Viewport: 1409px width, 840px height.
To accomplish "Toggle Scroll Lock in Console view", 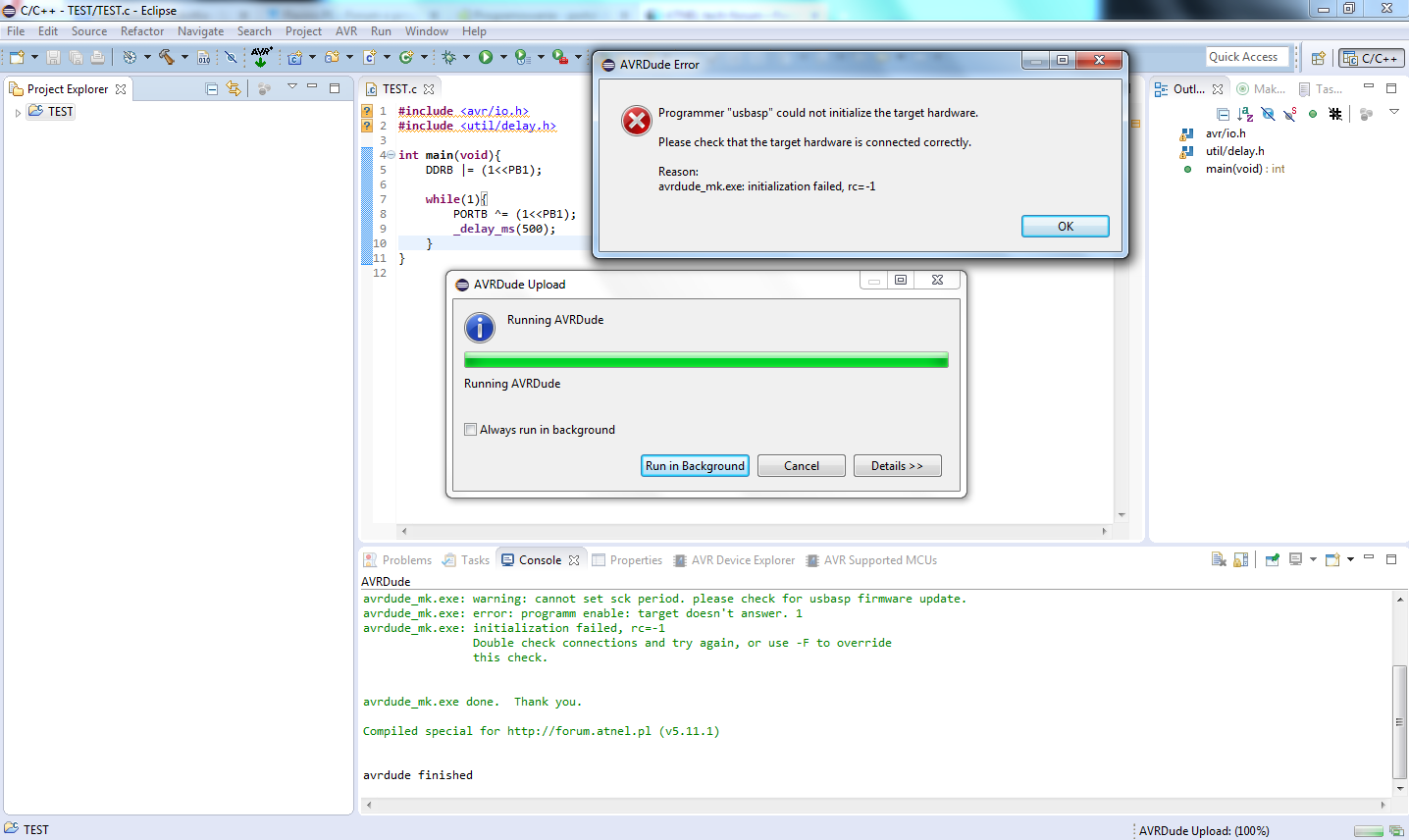I will (1241, 559).
